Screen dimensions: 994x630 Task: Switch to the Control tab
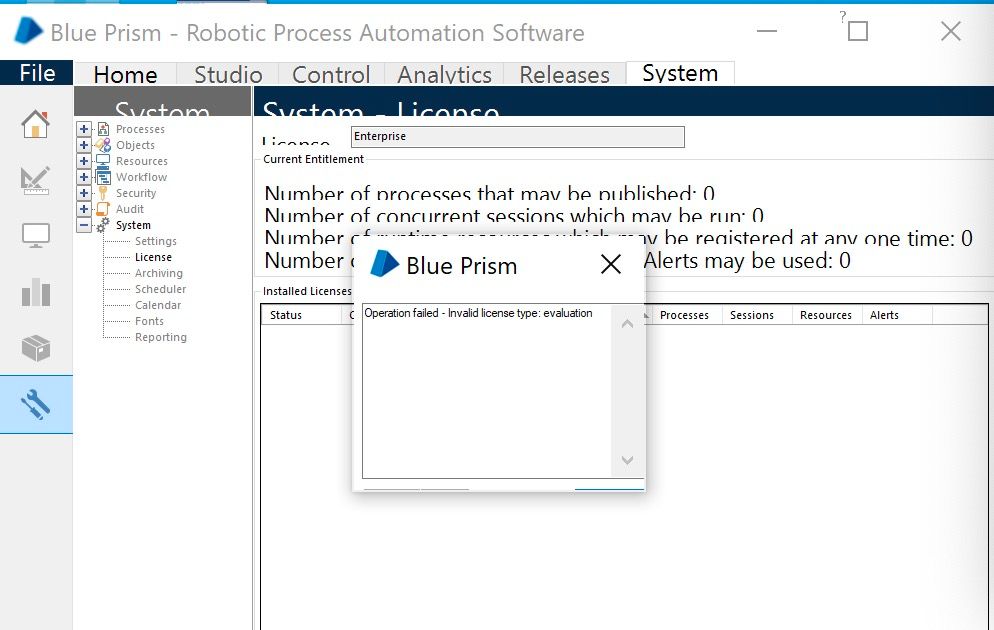coord(331,74)
